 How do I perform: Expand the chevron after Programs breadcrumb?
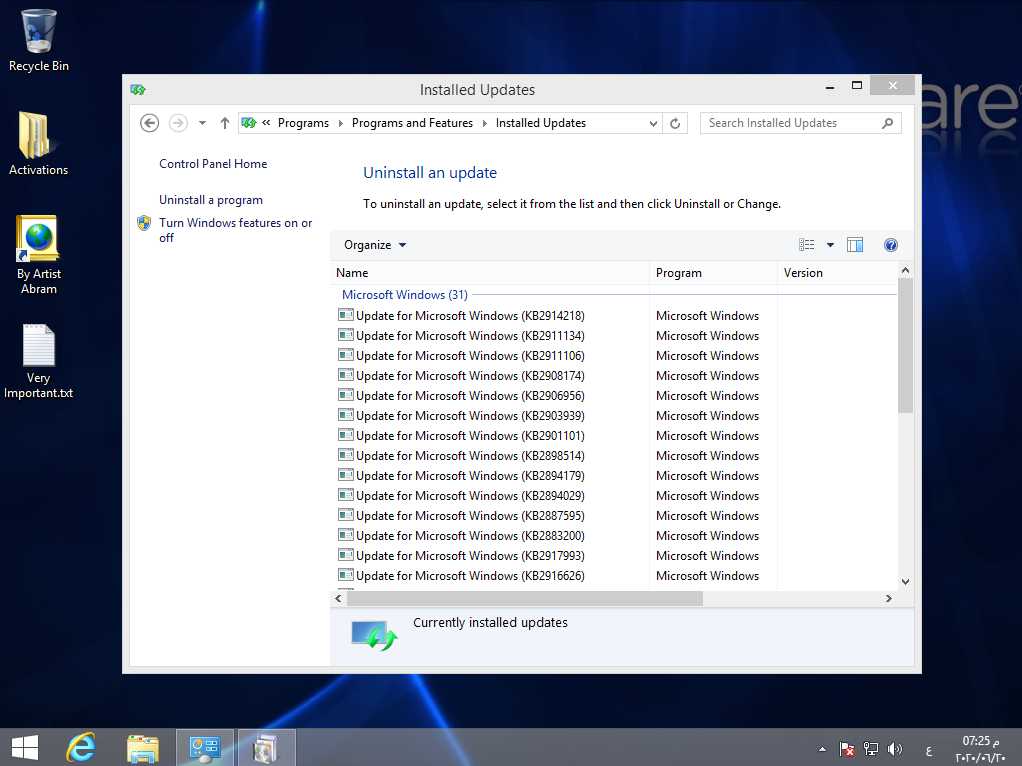point(340,123)
